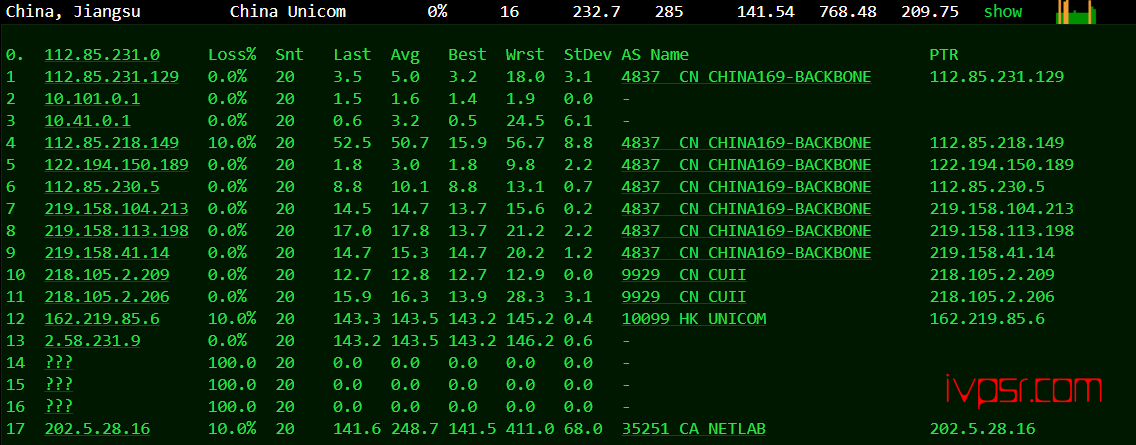Image resolution: width=1136 pixels, height=445 pixels.
Task: Click the green "show" link
Action: pos(1002,12)
